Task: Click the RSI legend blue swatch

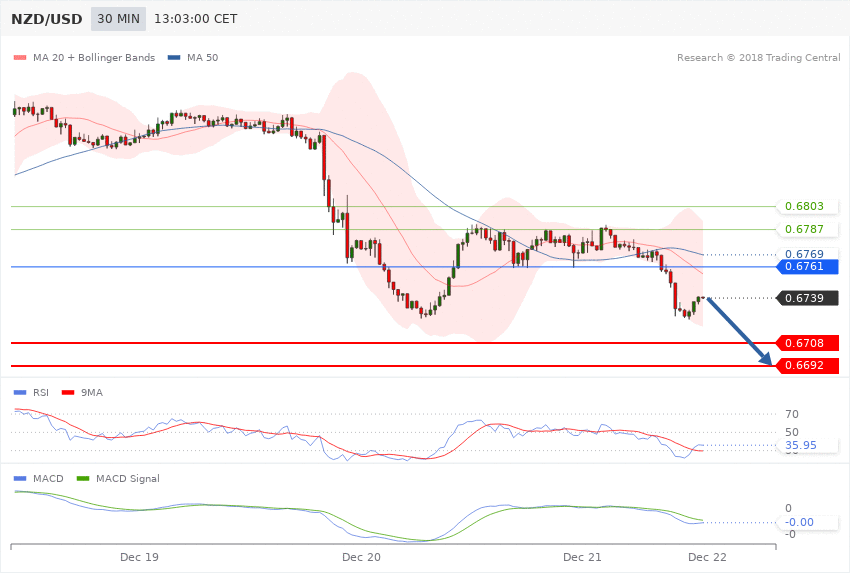Action: [x=20, y=393]
